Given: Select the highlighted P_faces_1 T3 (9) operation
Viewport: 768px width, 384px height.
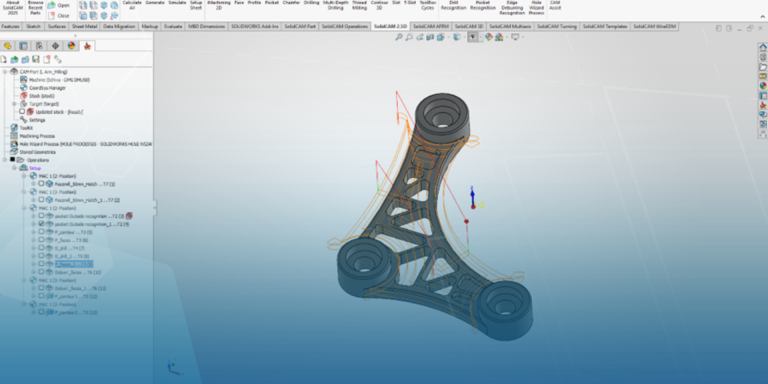Looking at the screenshot, I should click(x=74, y=264).
